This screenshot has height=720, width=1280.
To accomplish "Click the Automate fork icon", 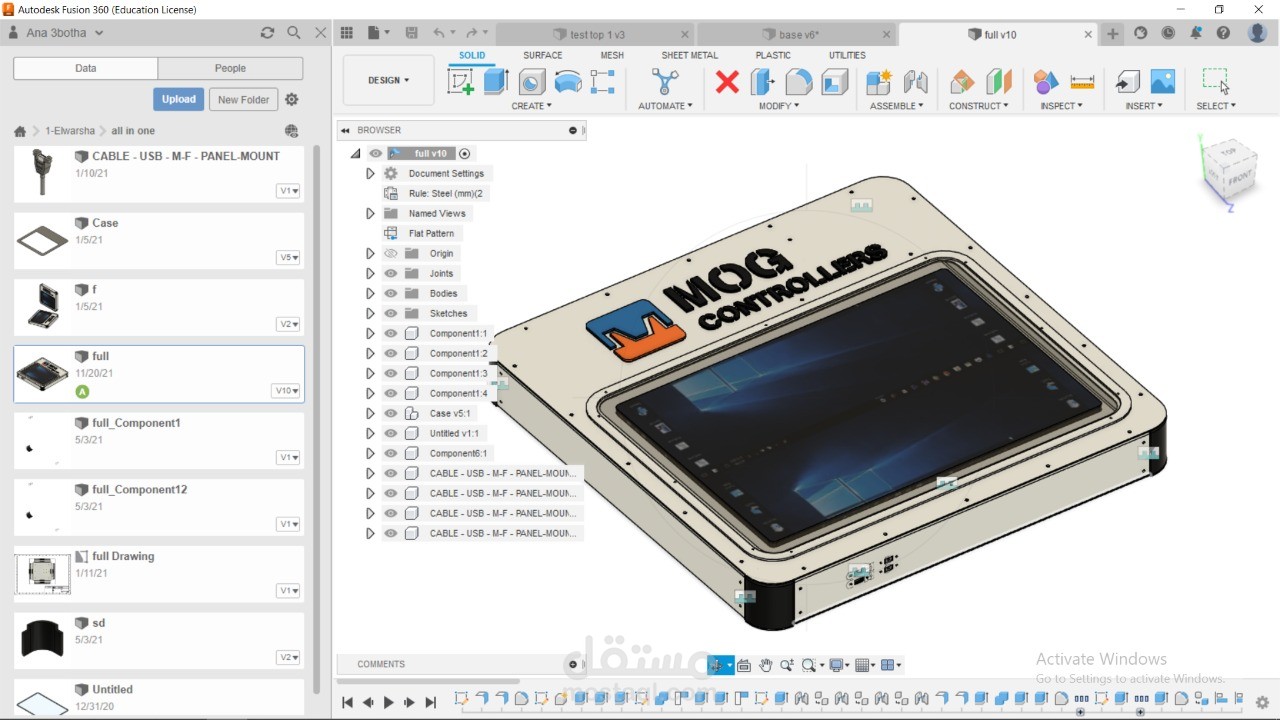I will tap(665, 82).
